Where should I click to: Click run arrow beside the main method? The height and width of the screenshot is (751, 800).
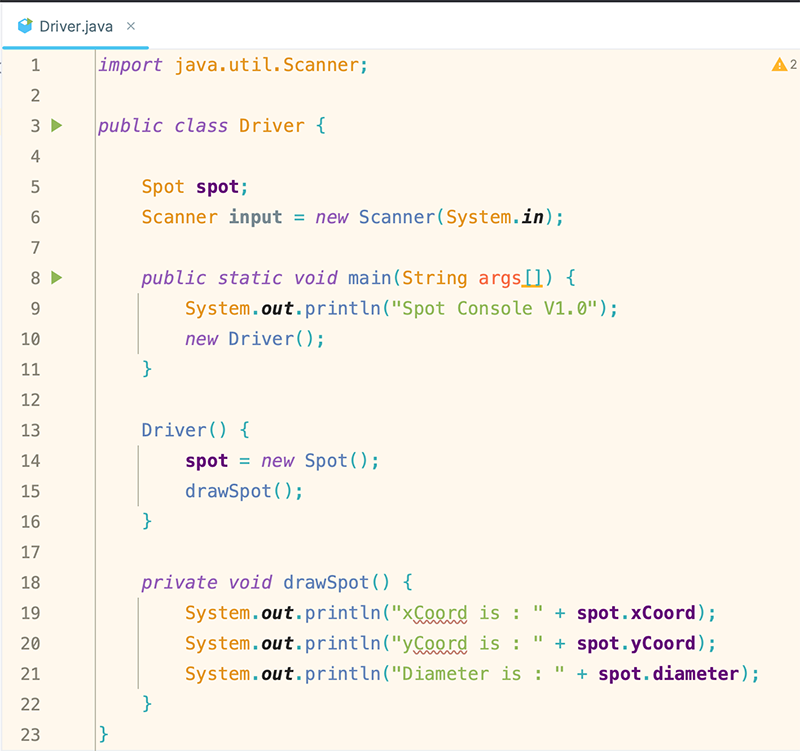coord(57,277)
